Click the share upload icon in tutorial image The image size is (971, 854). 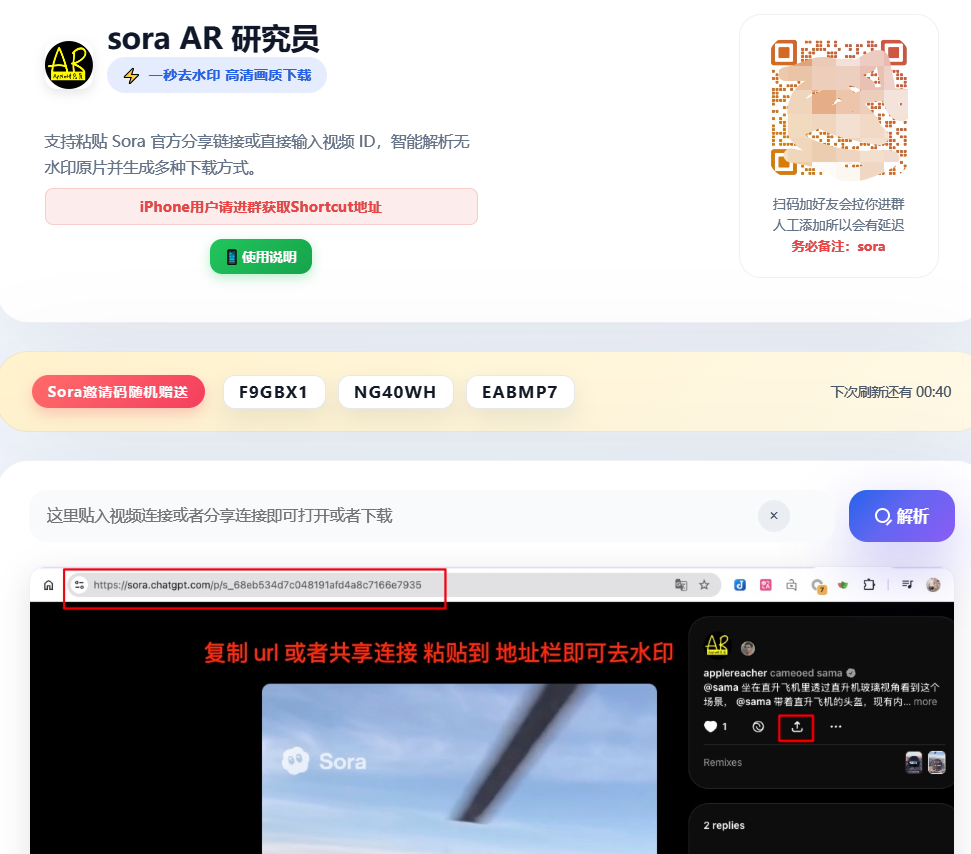pos(796,727)
